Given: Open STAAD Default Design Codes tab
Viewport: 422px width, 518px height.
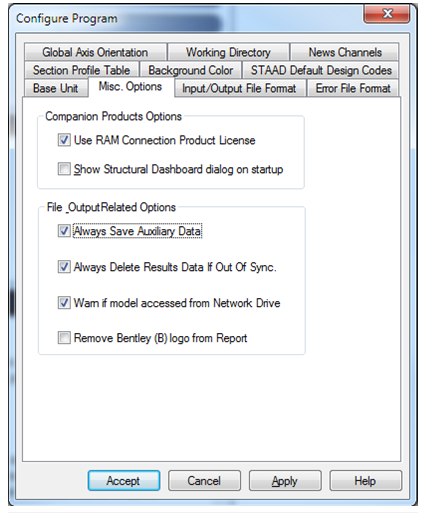Looking at the screenshot, I should [x=321, y=70].
